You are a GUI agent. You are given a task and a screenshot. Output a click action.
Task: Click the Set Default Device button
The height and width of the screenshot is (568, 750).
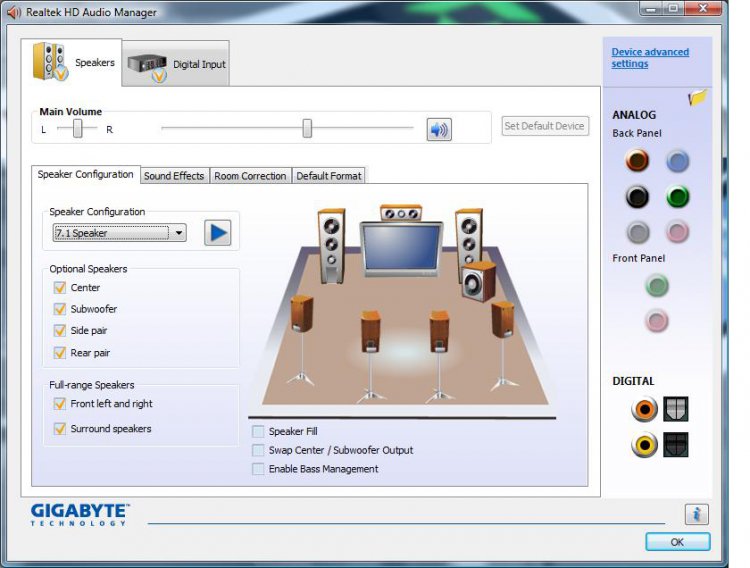pos(545,126)
